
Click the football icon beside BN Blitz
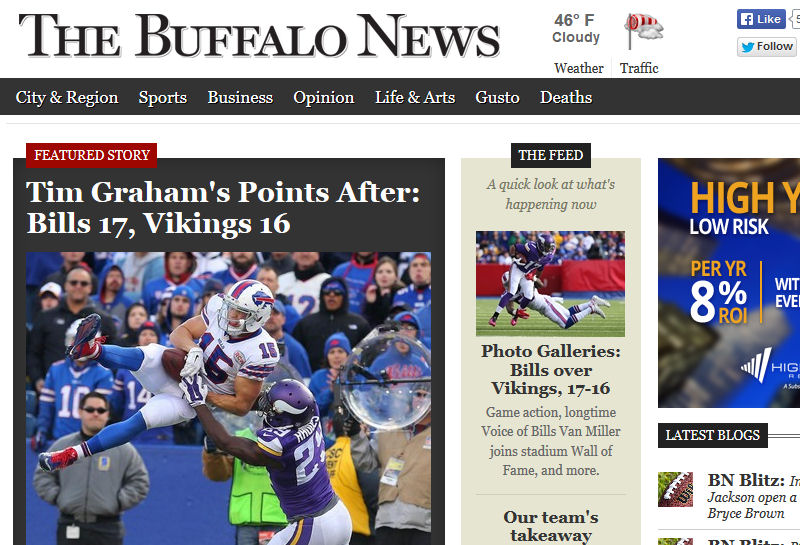coord(675,489)
